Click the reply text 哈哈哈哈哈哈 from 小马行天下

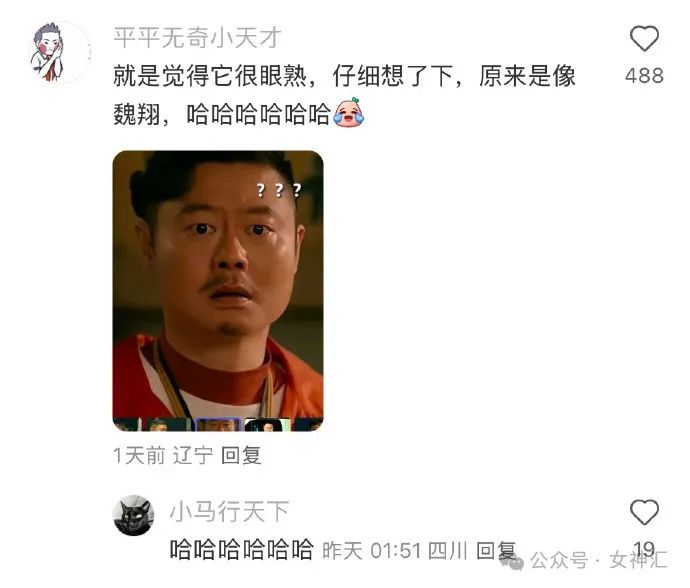click(x=242, y=549)
